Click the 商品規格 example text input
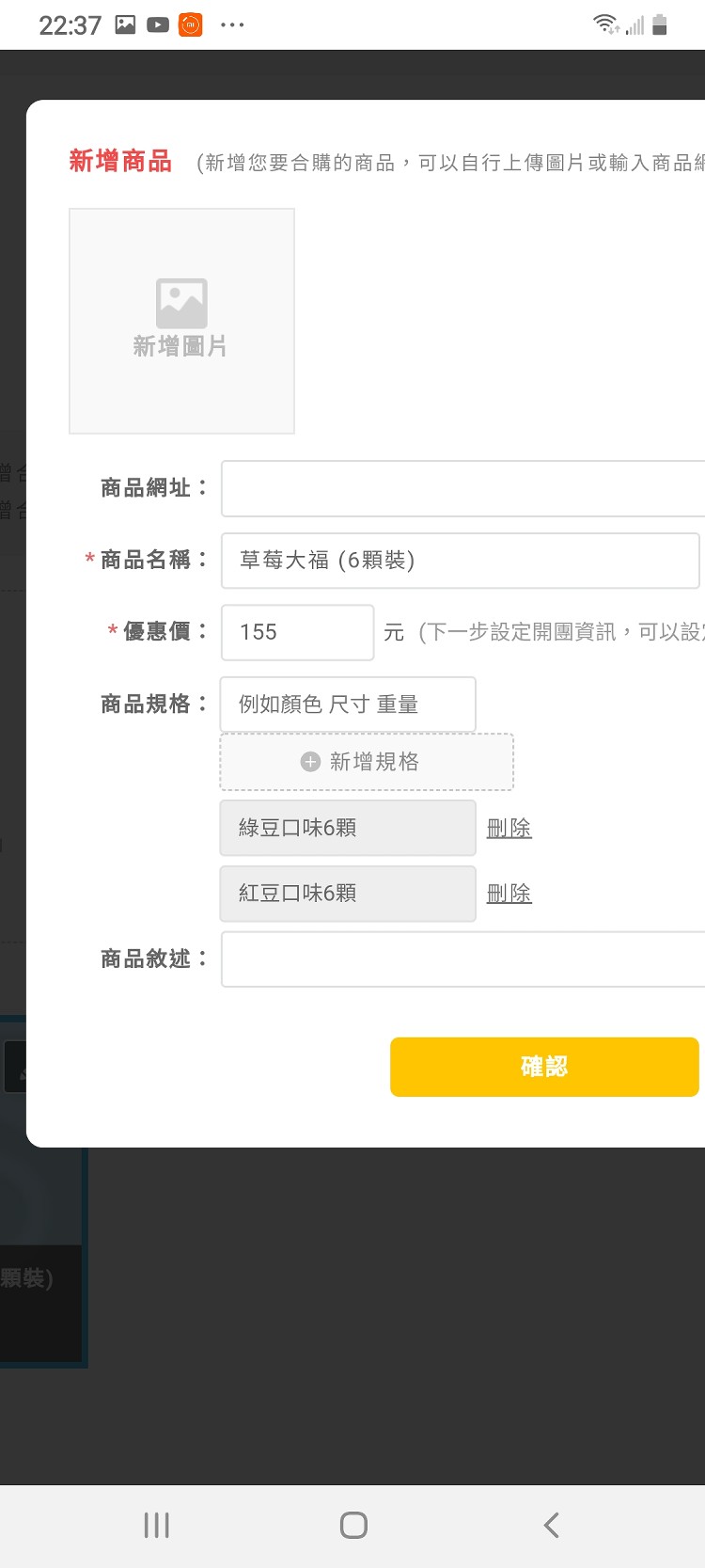Image resolution: width=705 pixels, height=1568 pixels. pyautogui.click(x=348, y=705)
